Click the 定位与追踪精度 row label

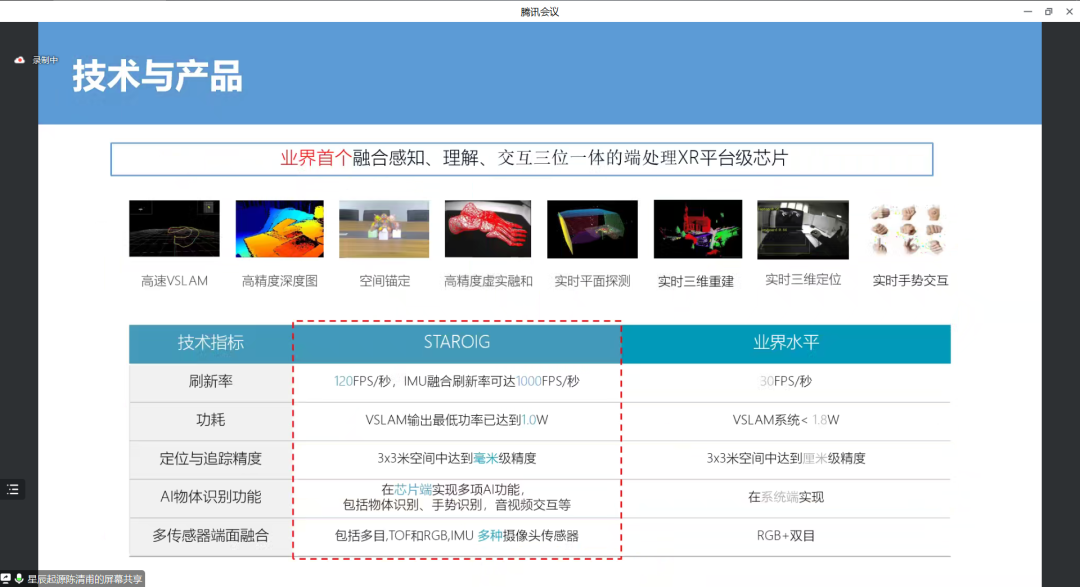[211, 459]
